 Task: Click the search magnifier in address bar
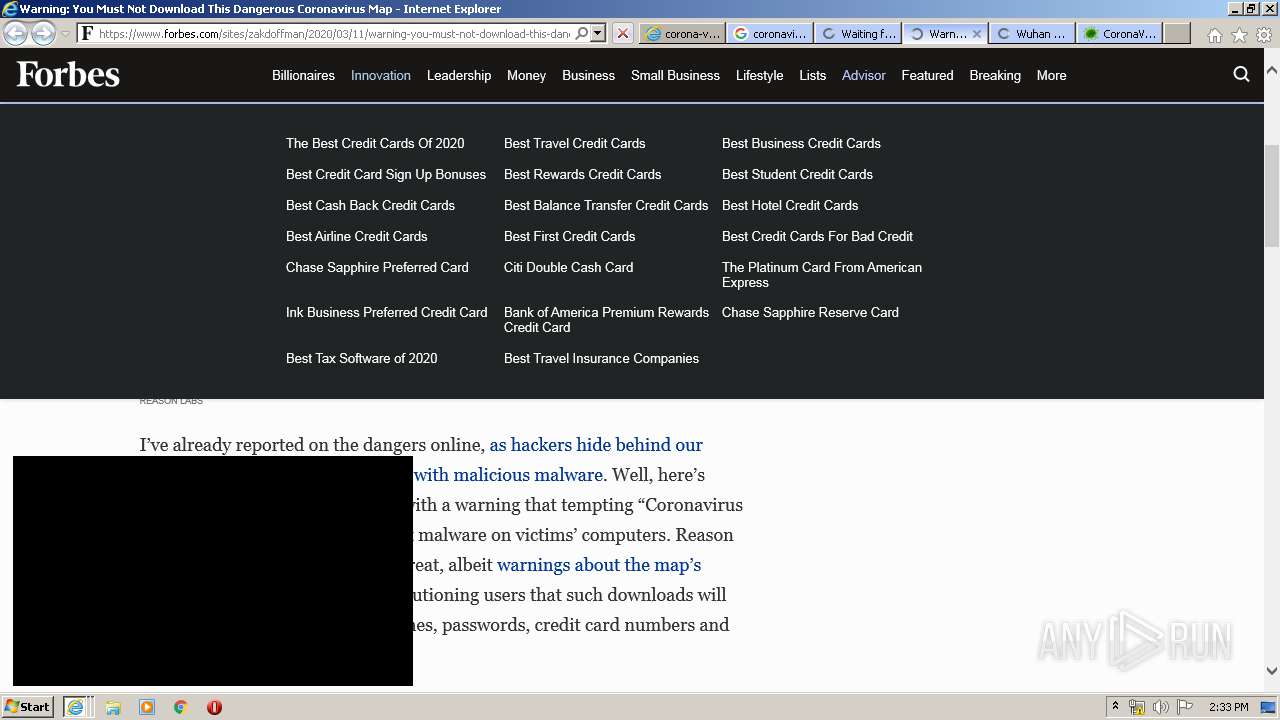point(582,33)
